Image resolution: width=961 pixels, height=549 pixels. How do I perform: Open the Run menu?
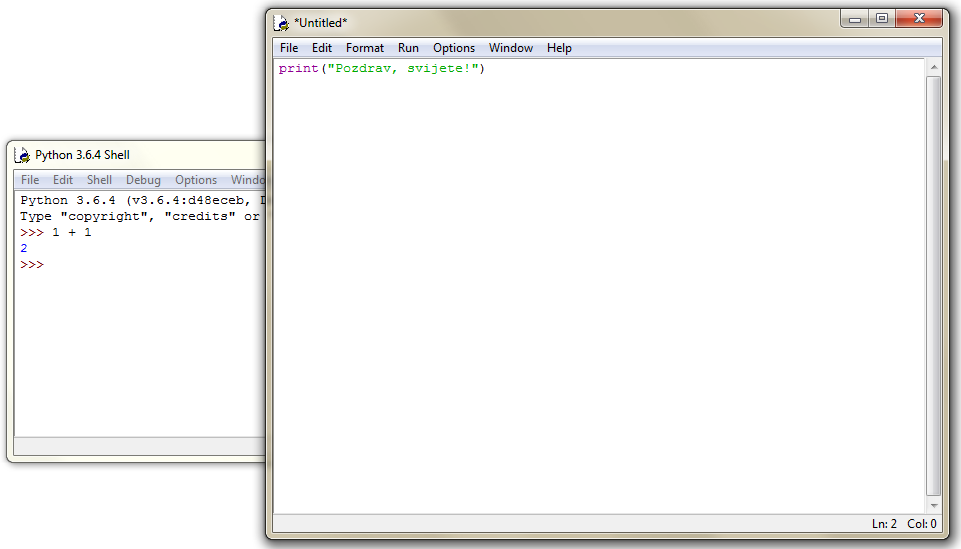click(408, 48)
